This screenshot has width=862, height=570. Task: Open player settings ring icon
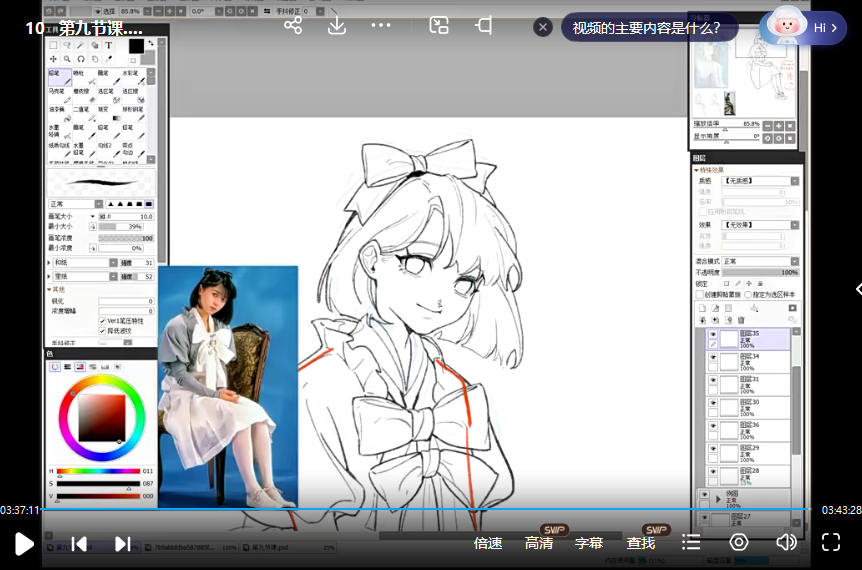[x=739, y=542]
